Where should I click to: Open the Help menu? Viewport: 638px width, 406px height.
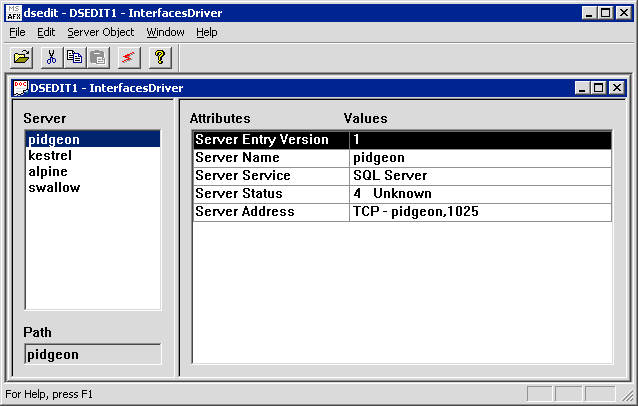point(207,32)
